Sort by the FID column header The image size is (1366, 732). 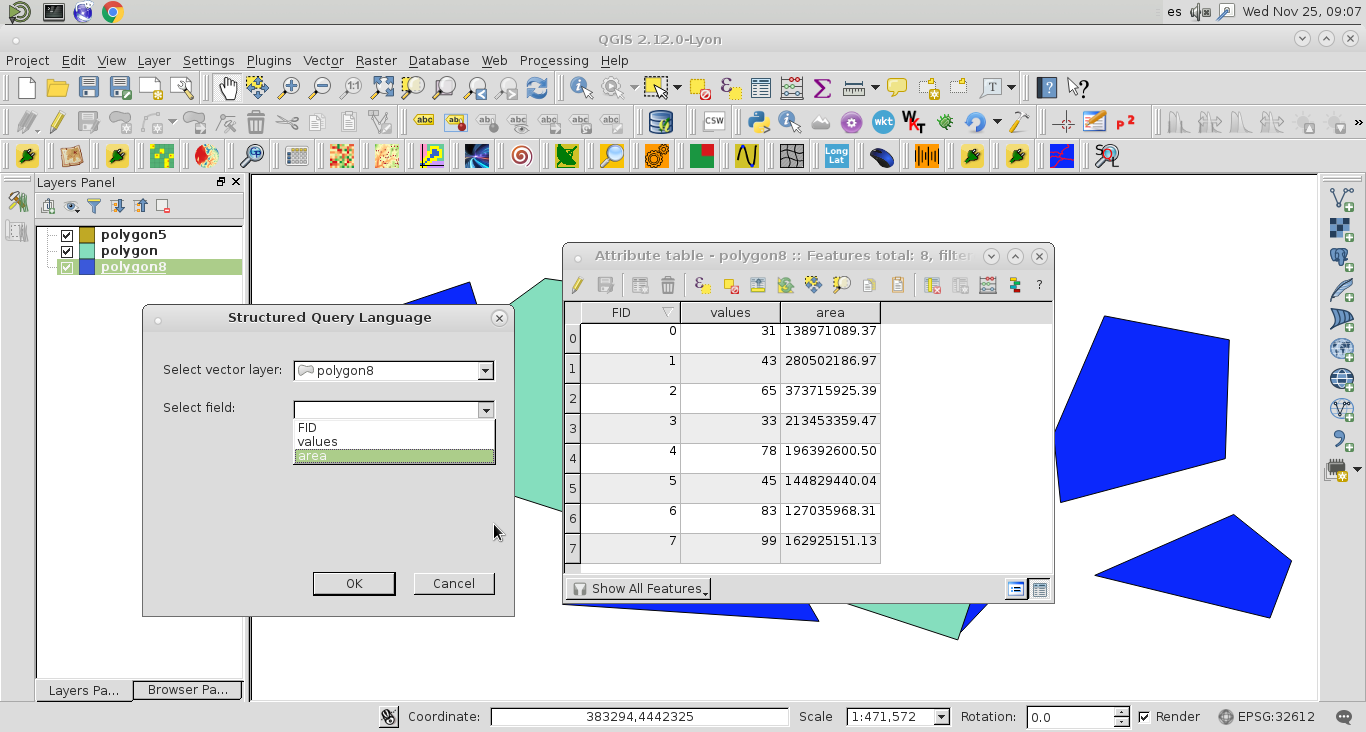(x=630, y=313)
